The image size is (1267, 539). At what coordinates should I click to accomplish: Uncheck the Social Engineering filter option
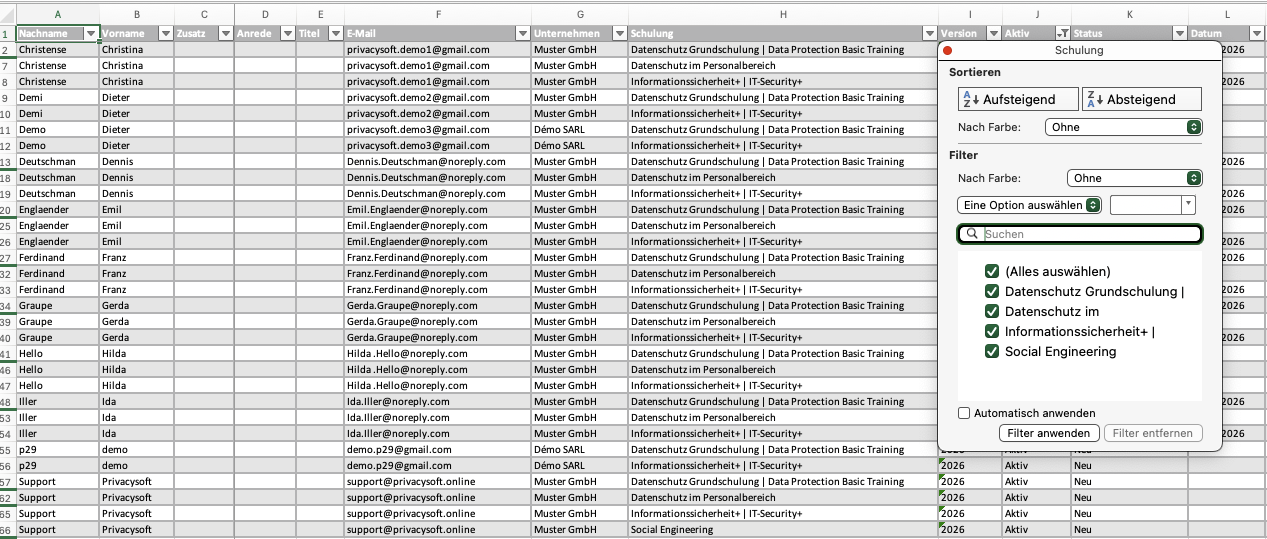[992, 351]
